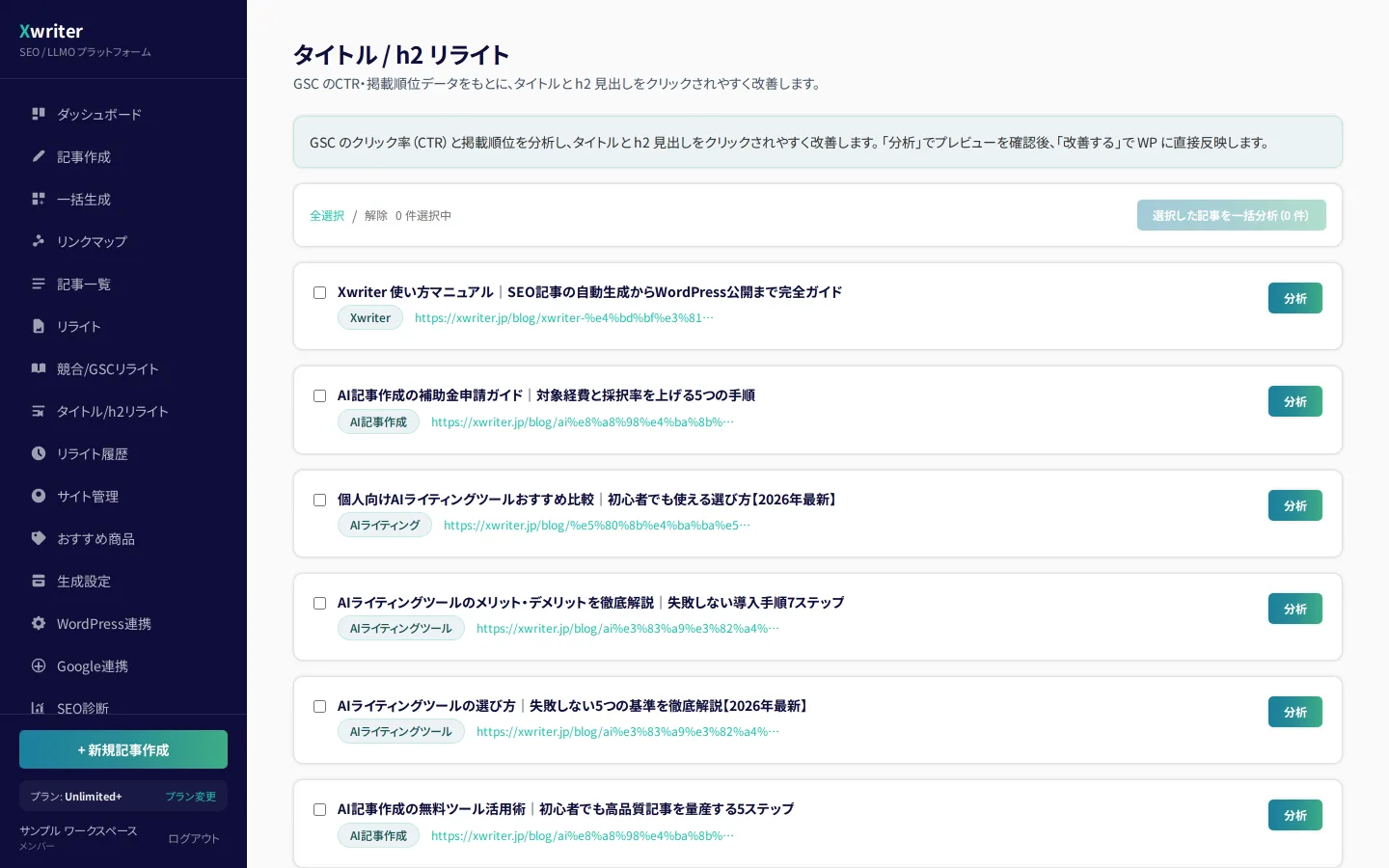Click the サイト管理 globe icon
The height and width of the screenshot is (868, 1389).
[x=39, y=496]
